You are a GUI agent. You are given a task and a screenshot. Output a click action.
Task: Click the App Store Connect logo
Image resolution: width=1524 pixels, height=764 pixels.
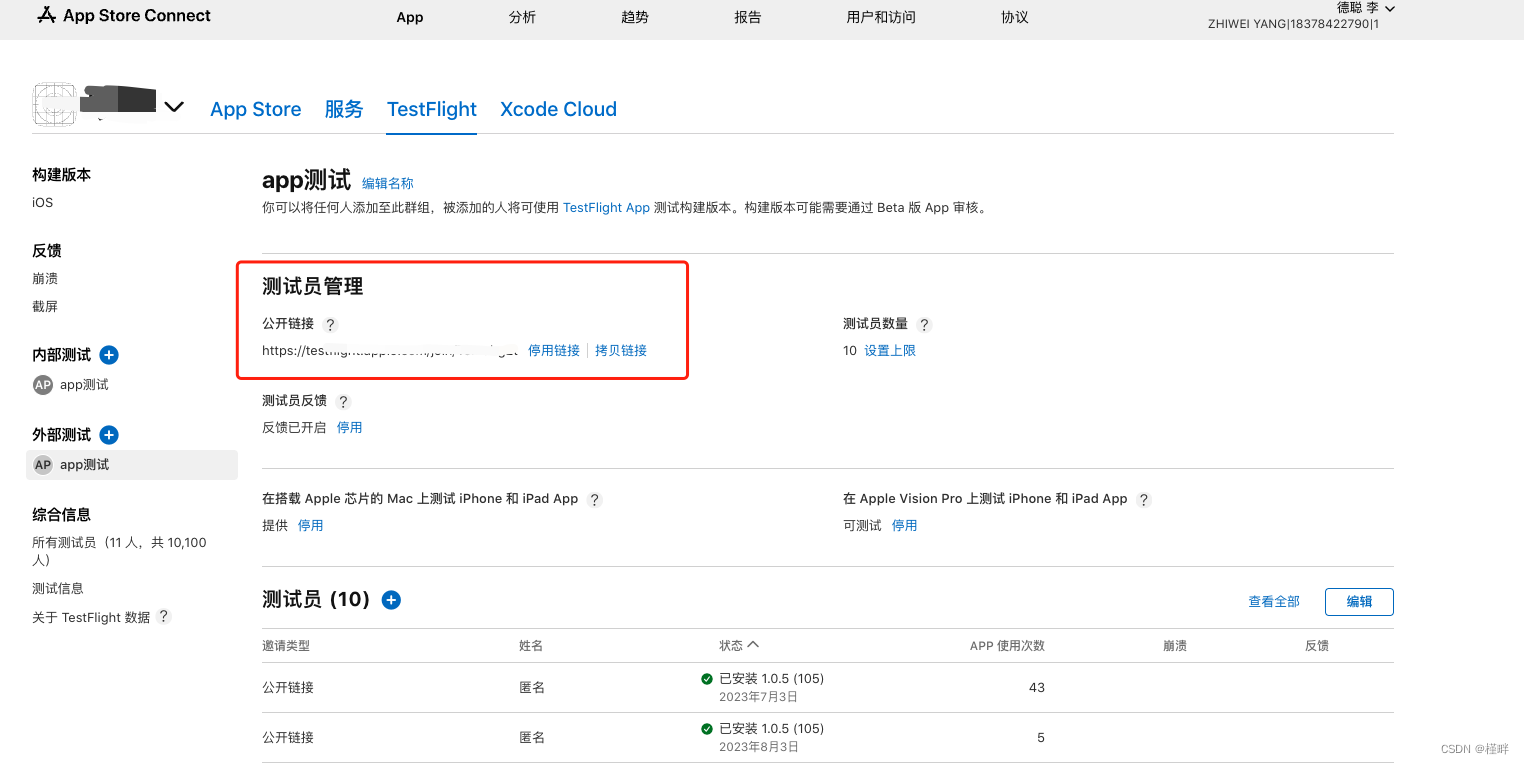tap(124, 16)
